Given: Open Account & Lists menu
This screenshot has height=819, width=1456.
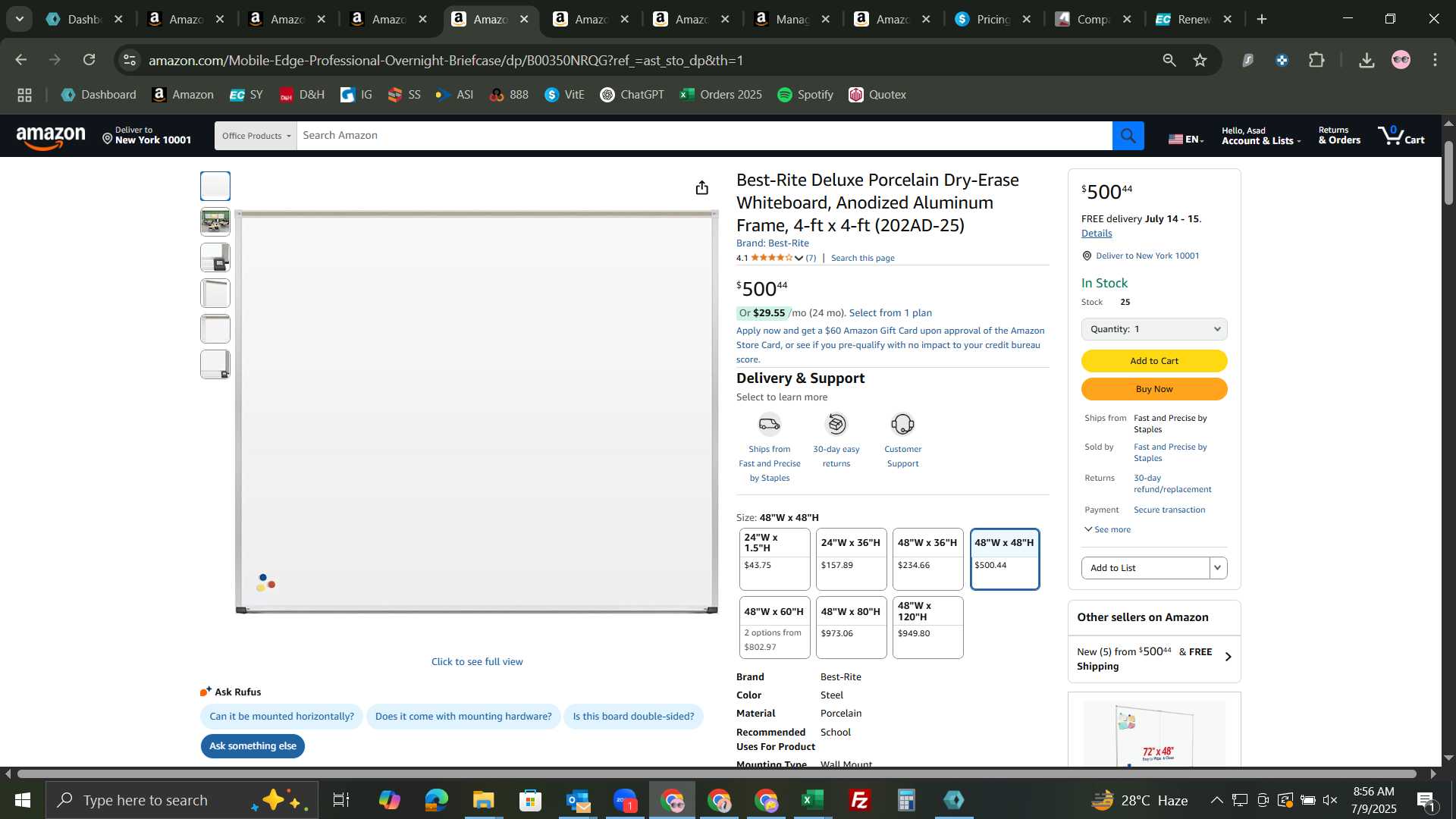Looking at the screenshot, I should [x=1261, y=136].
